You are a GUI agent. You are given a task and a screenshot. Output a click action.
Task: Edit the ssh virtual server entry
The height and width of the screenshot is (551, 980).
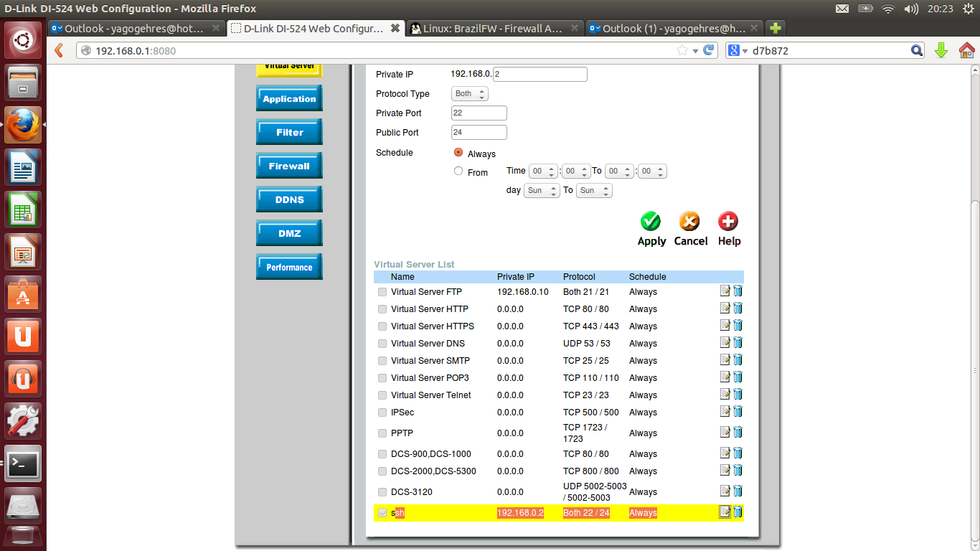[724, 512]
